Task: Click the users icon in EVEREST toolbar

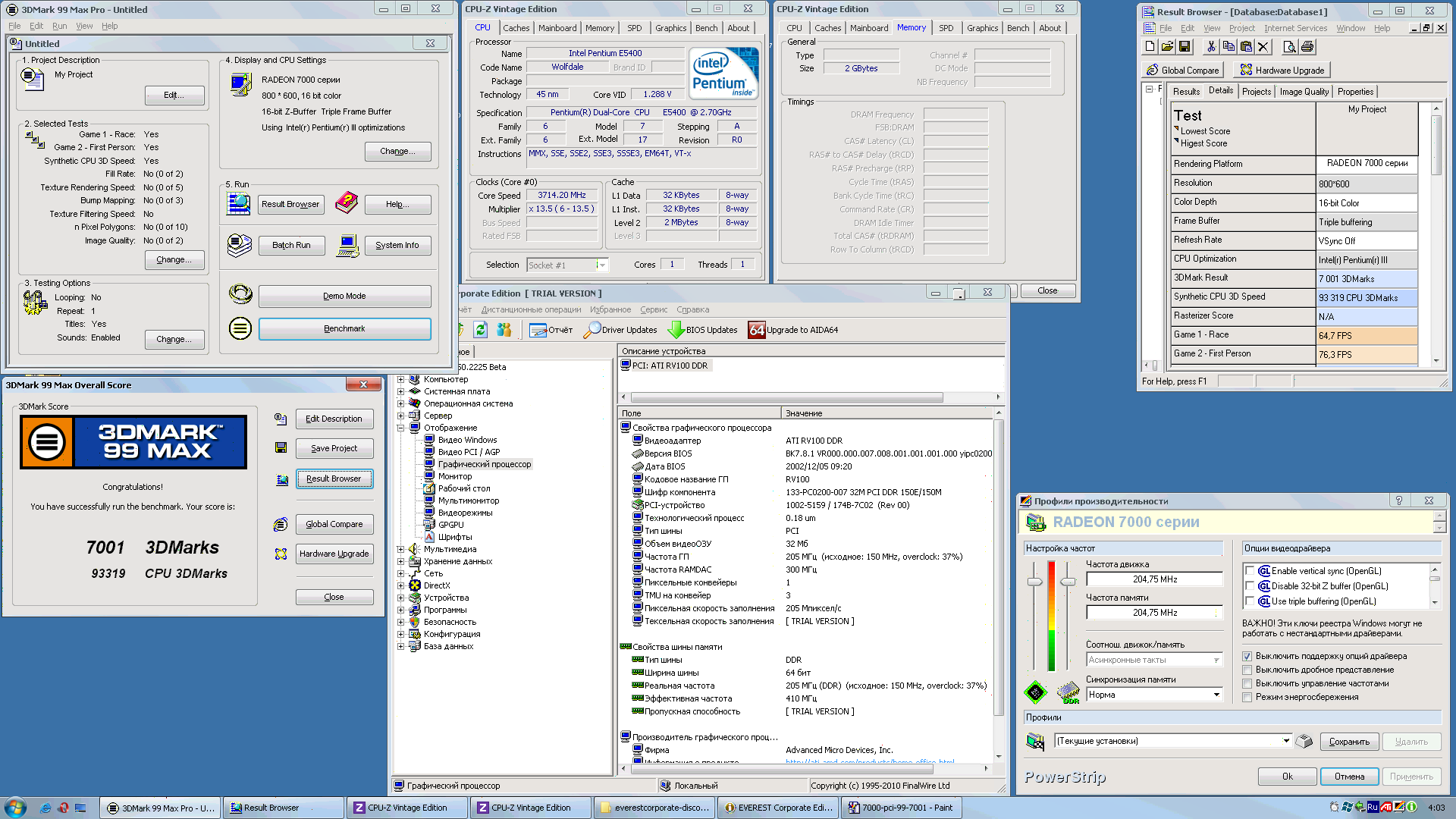Action: [504, 330]
